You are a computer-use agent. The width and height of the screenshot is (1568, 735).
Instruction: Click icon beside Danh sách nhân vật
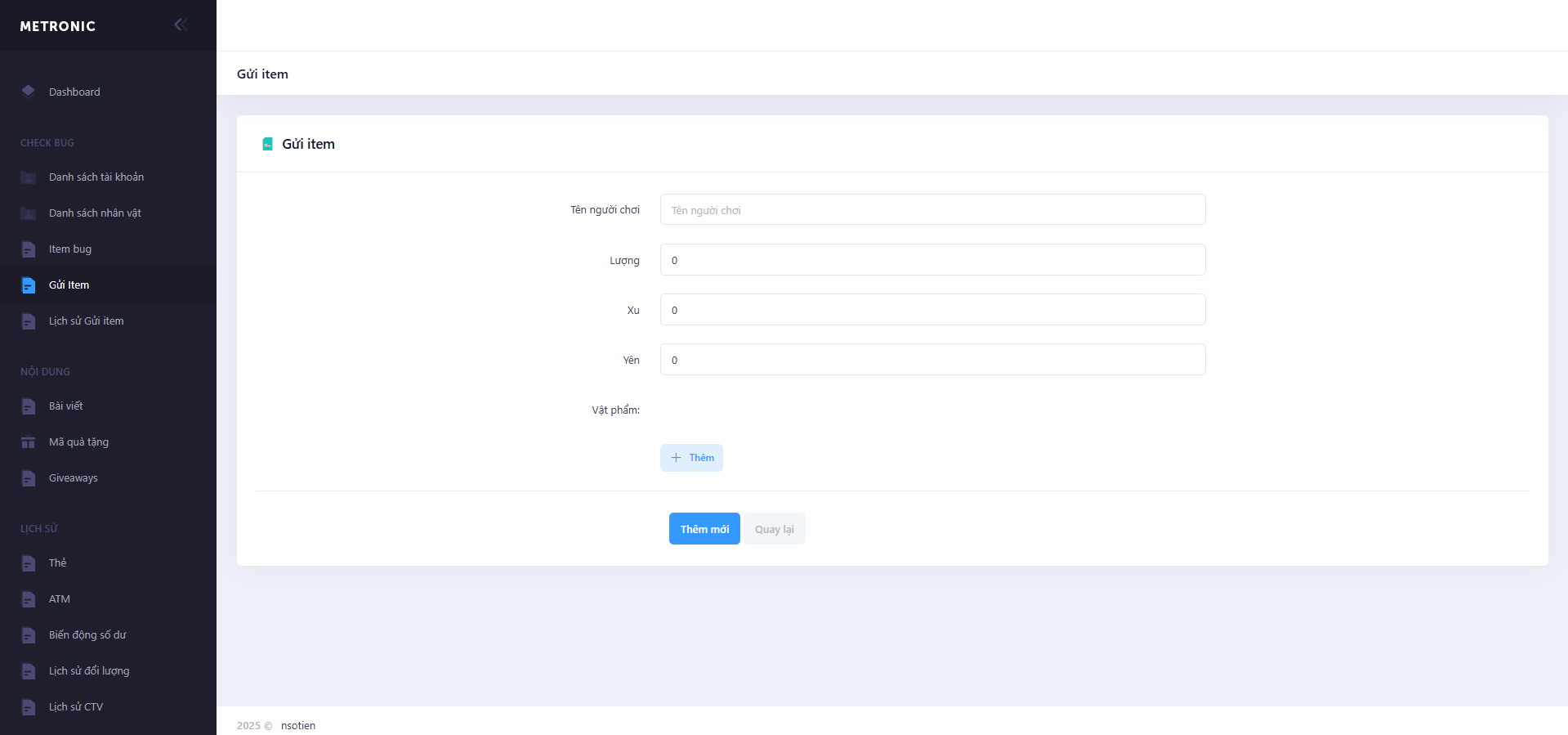[29, 213]
